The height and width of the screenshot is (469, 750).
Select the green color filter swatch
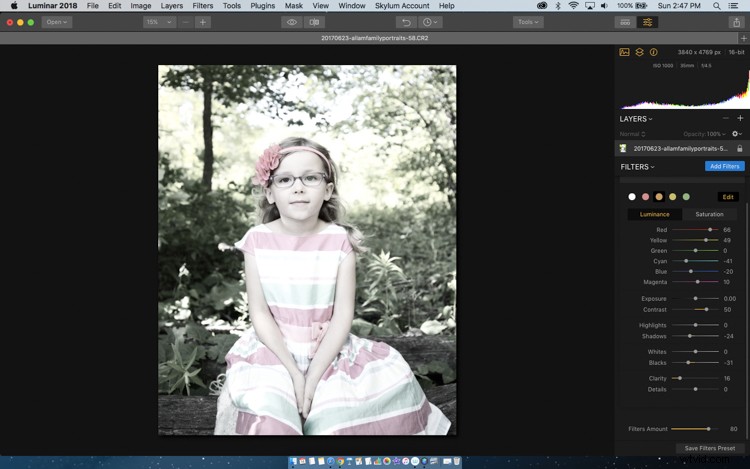[x=686, y=196]
